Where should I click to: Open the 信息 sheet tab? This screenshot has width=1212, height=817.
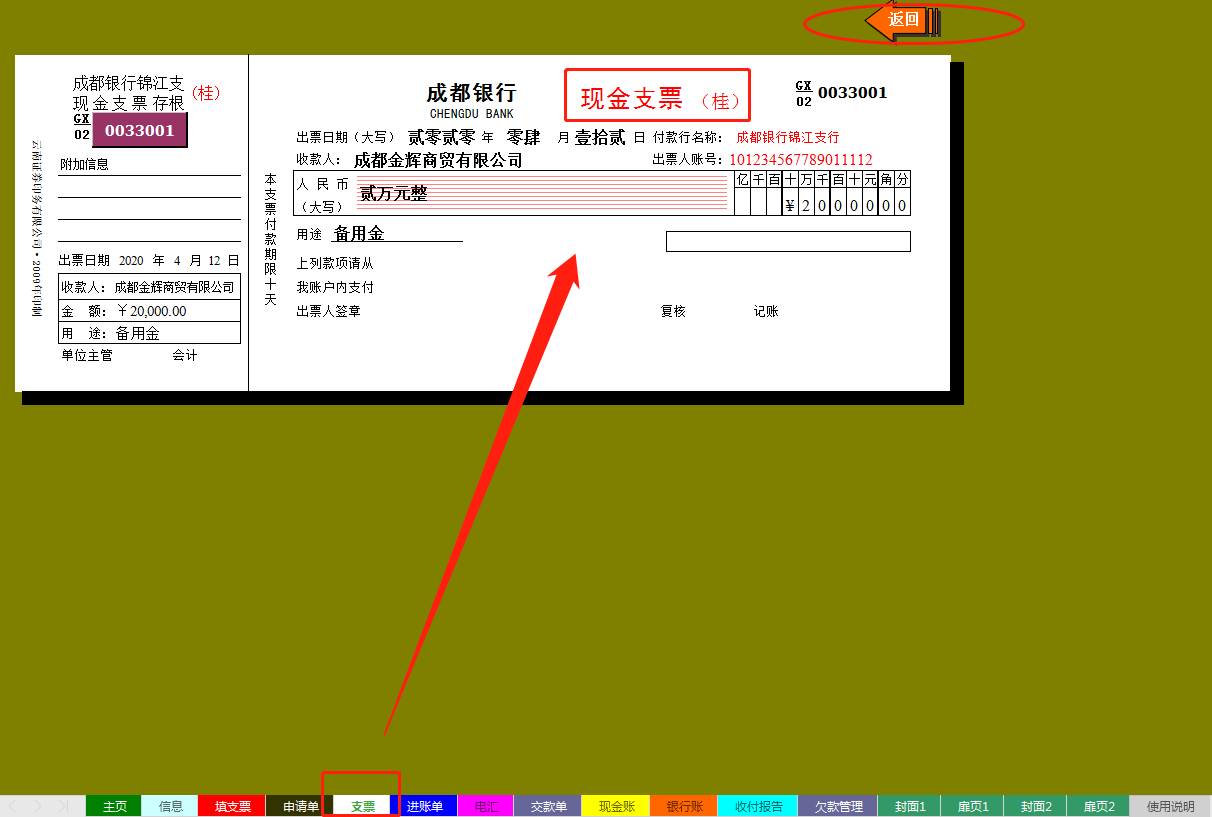point(170,806)
